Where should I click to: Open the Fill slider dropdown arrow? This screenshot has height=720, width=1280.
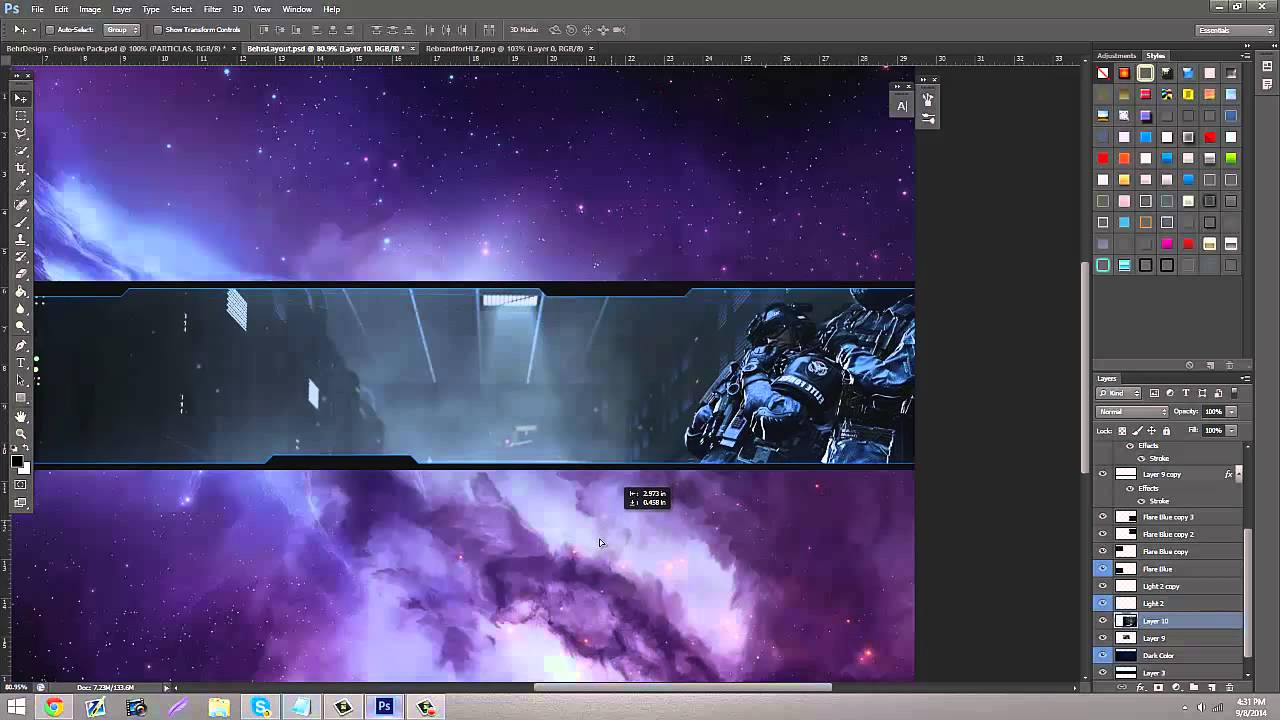[1231, 430]
